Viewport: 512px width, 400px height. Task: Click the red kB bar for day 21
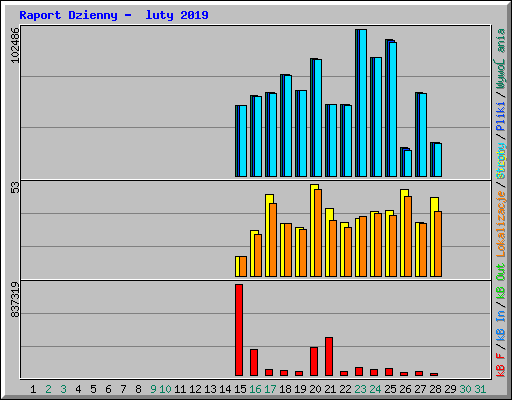(329, 356)
